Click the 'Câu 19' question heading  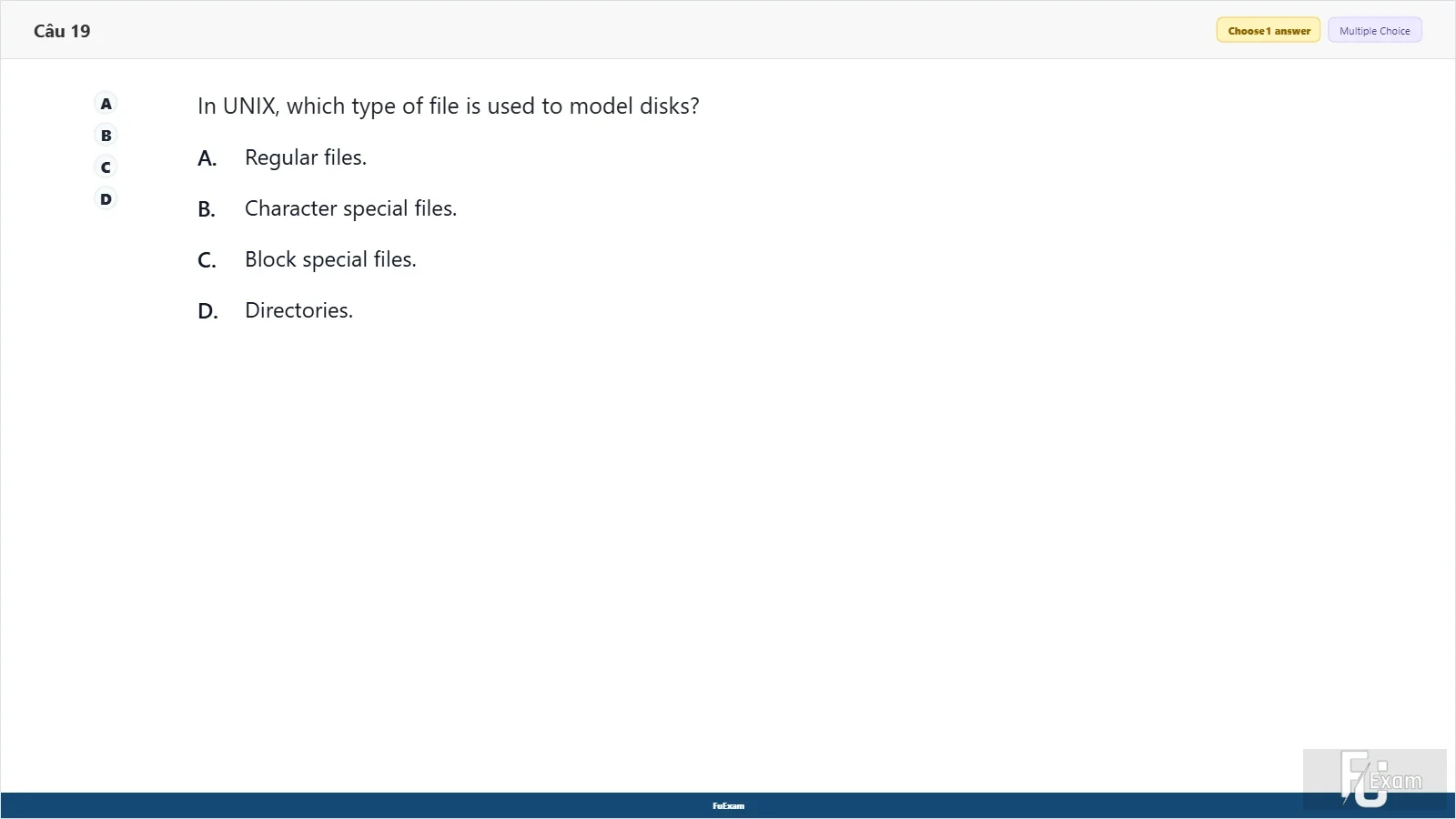[x=62, y=31]
